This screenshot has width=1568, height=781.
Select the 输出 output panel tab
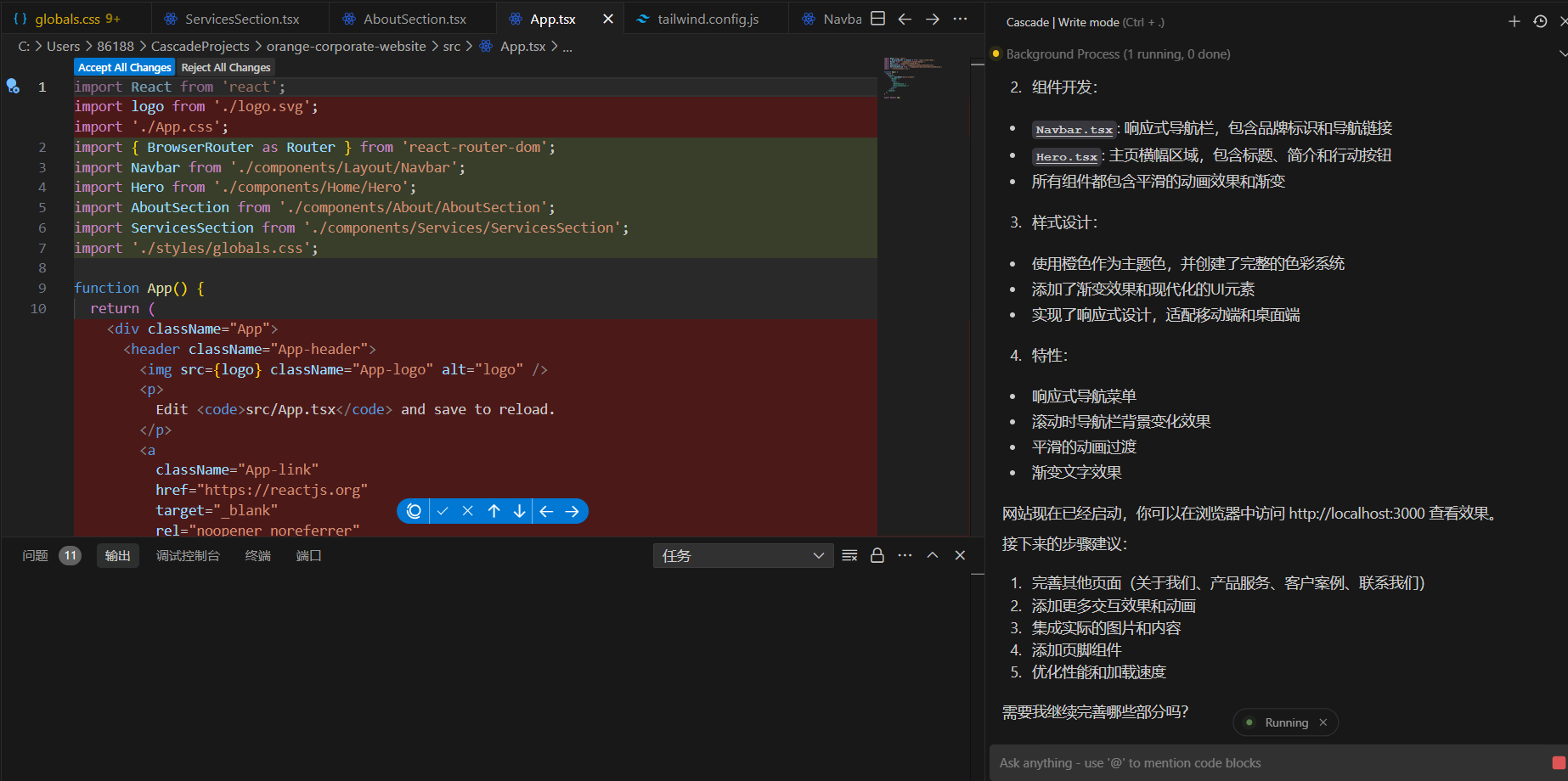pos(117,555)
